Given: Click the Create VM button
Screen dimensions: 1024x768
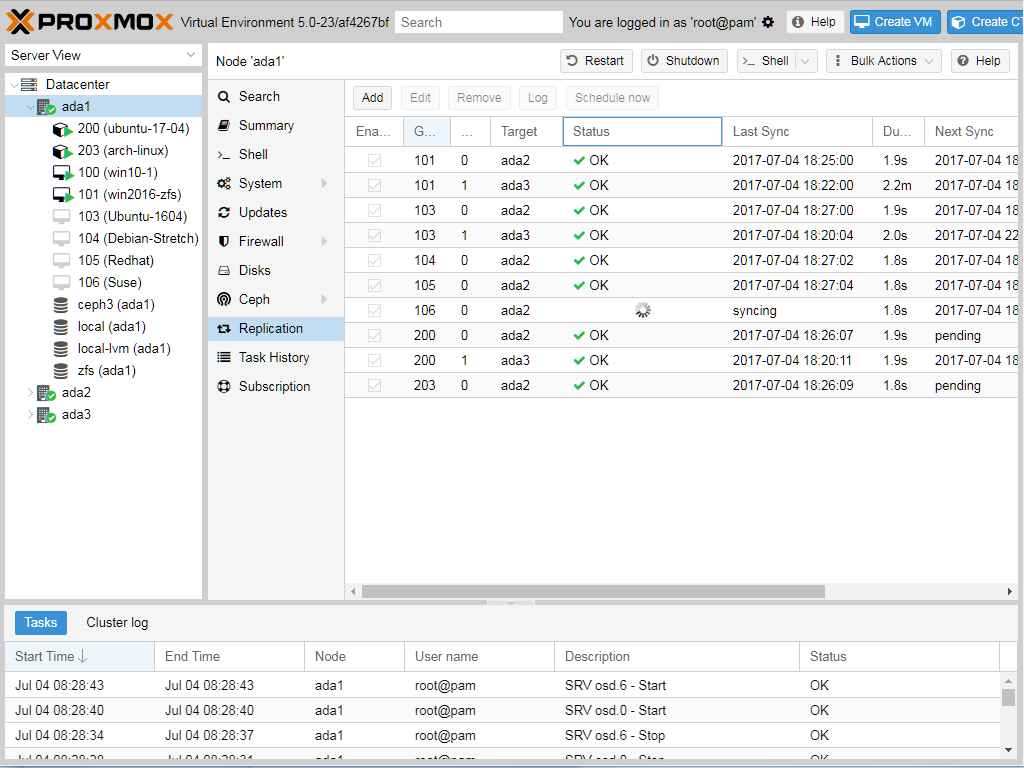Looking at the screenshot, I should (895, 21).
